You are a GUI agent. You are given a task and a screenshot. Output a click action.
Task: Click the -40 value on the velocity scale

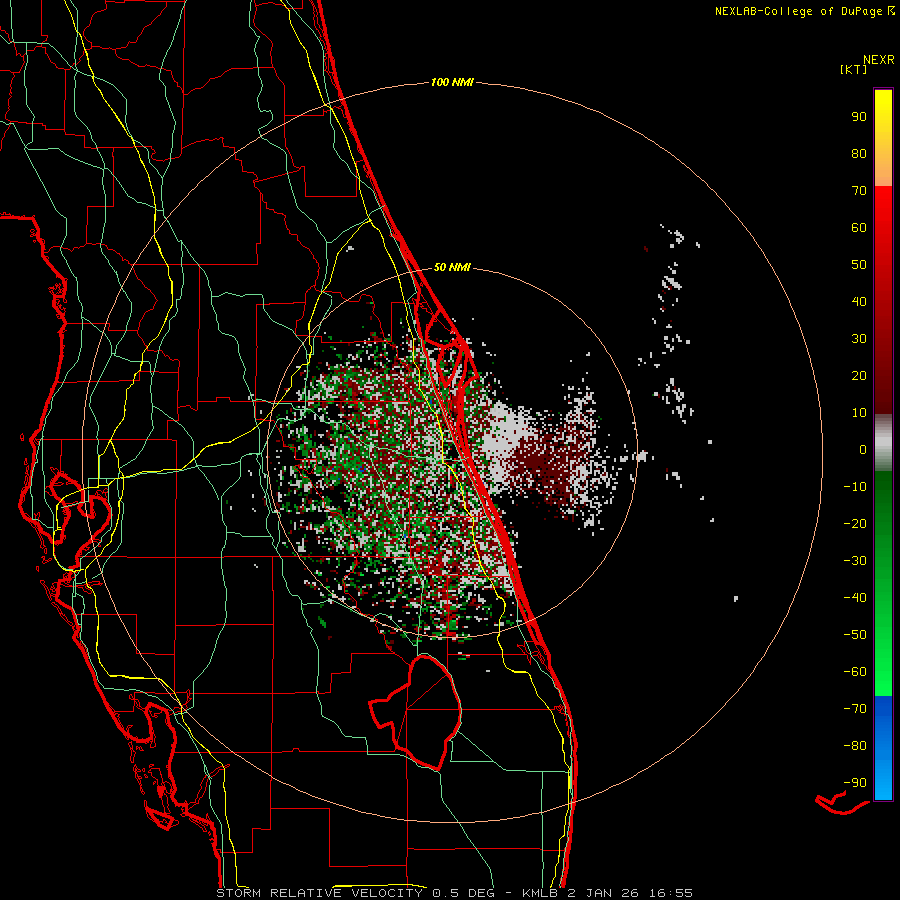(x=855, y=598)
